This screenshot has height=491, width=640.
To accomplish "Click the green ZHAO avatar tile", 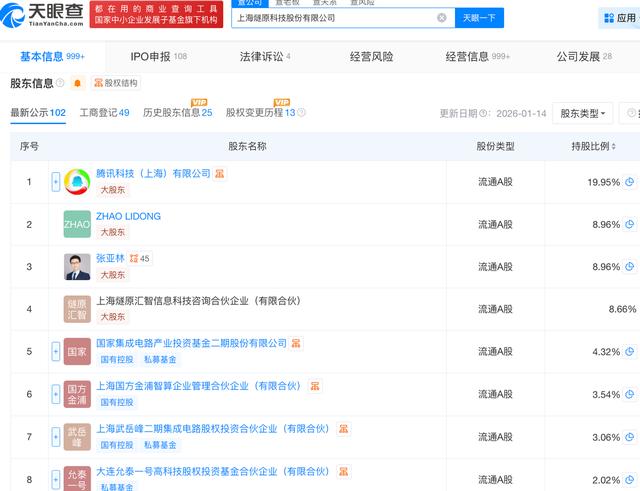I will [x=77, y=225].
